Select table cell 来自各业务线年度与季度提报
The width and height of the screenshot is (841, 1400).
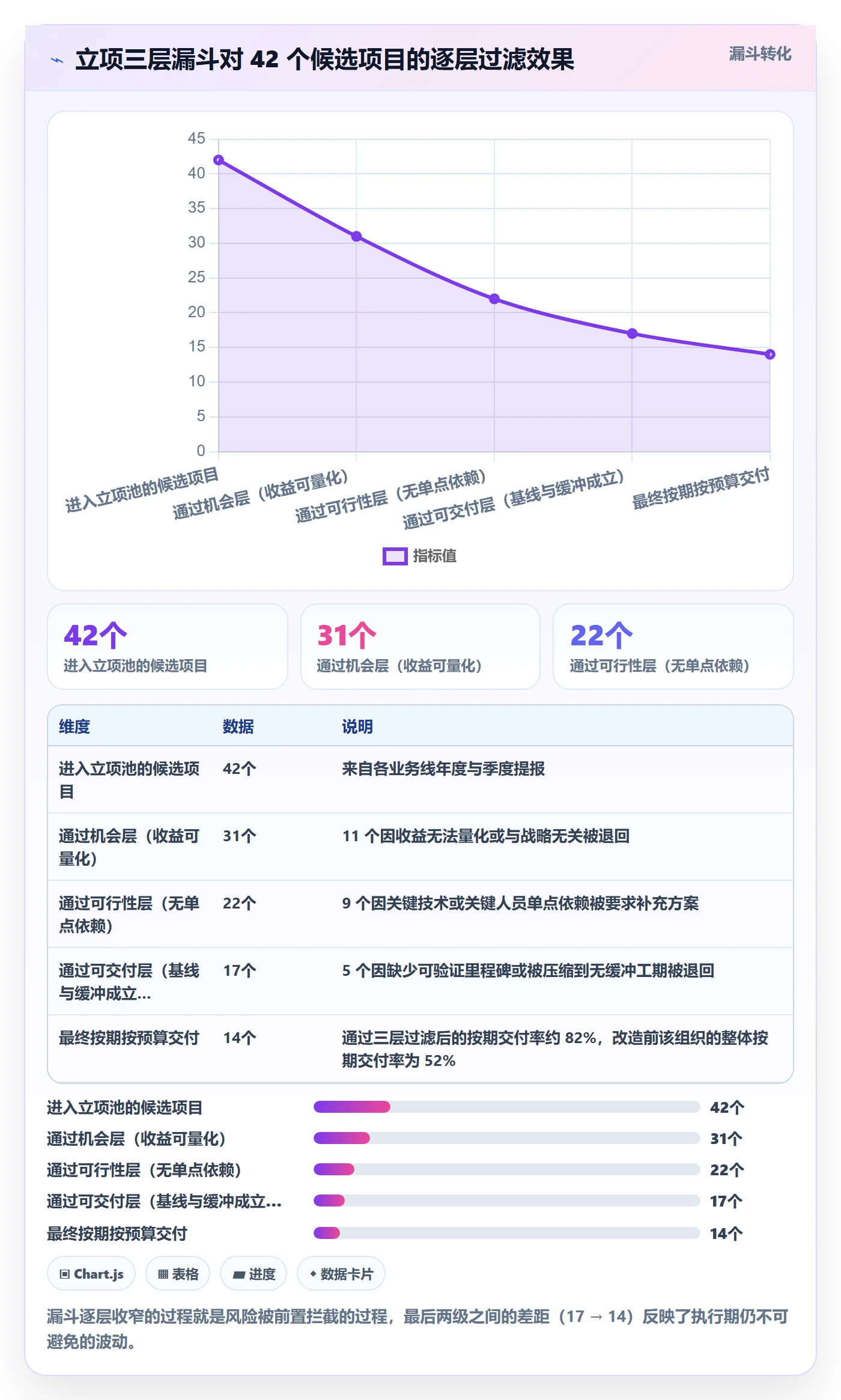click(443, 768)
